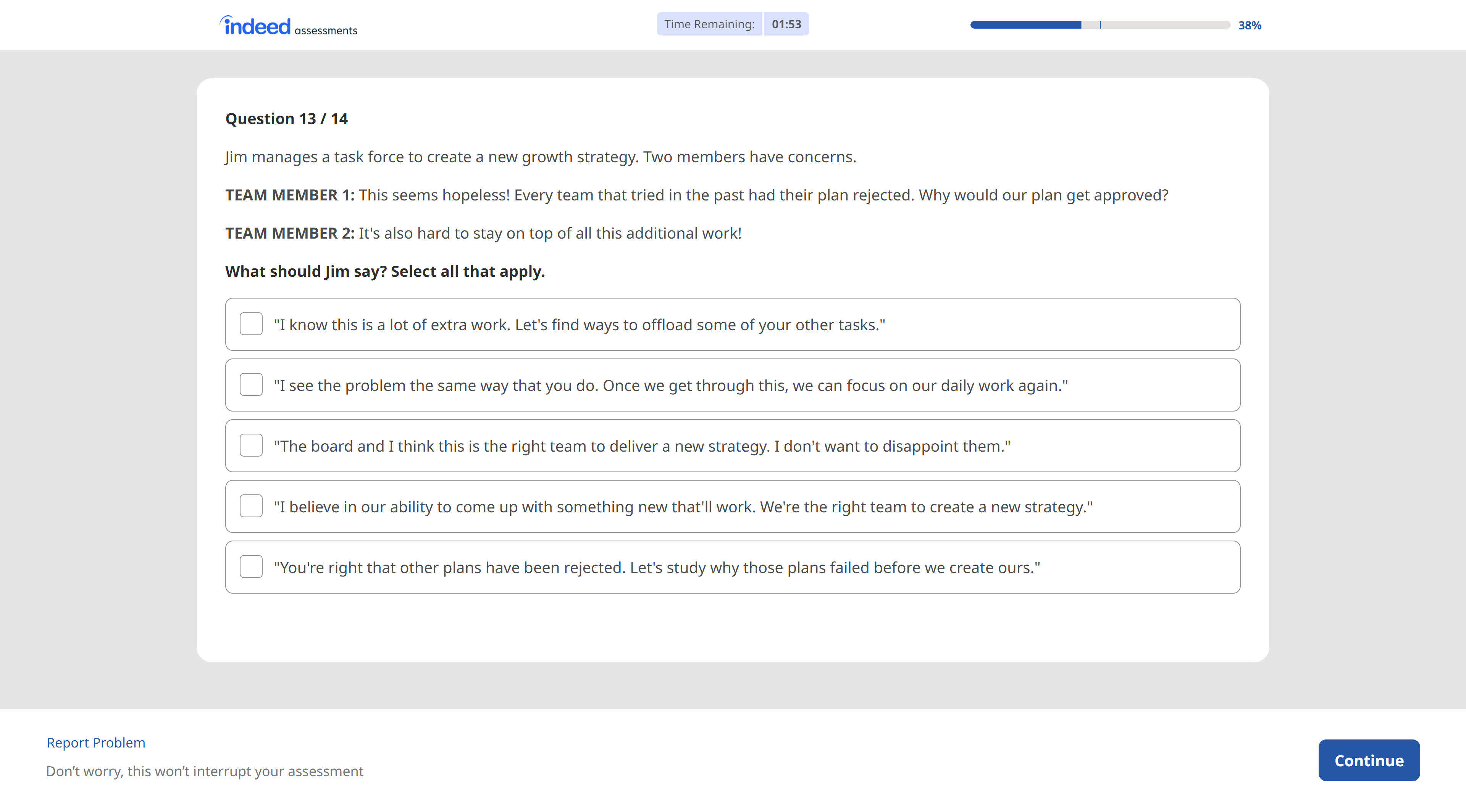The image size is (1466, 812).
Task: Click the assessment progress bar
Action: [x=1100, y=24]
